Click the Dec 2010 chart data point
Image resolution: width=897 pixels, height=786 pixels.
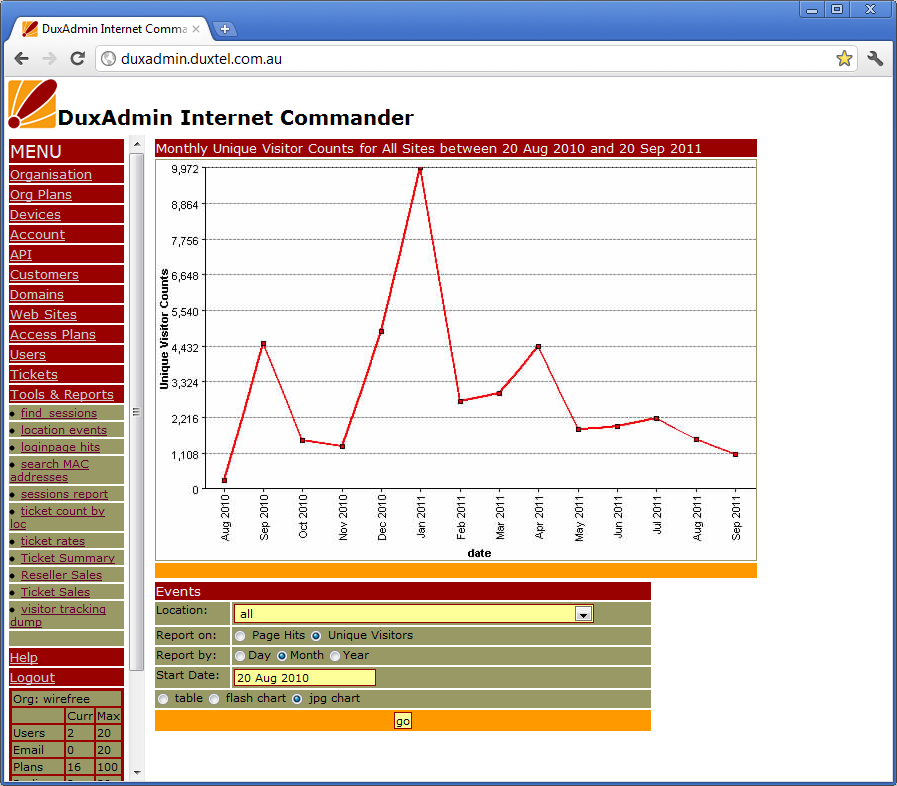tap(382, 332)
